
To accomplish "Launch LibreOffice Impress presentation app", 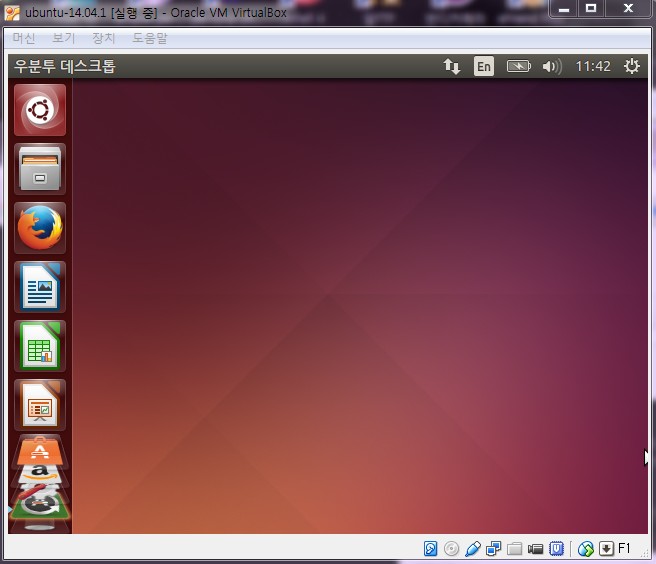I will (x=40, y=404).
